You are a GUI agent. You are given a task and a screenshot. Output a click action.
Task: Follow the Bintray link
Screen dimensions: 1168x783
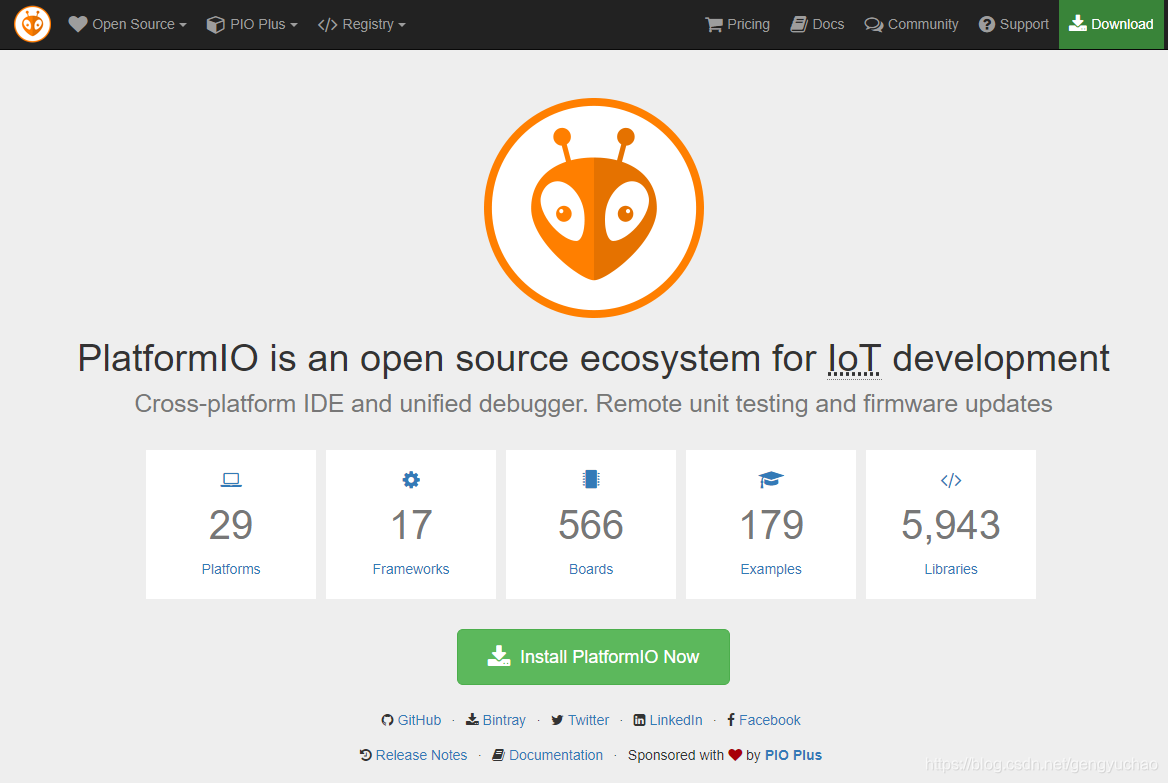tap(504, 720)
